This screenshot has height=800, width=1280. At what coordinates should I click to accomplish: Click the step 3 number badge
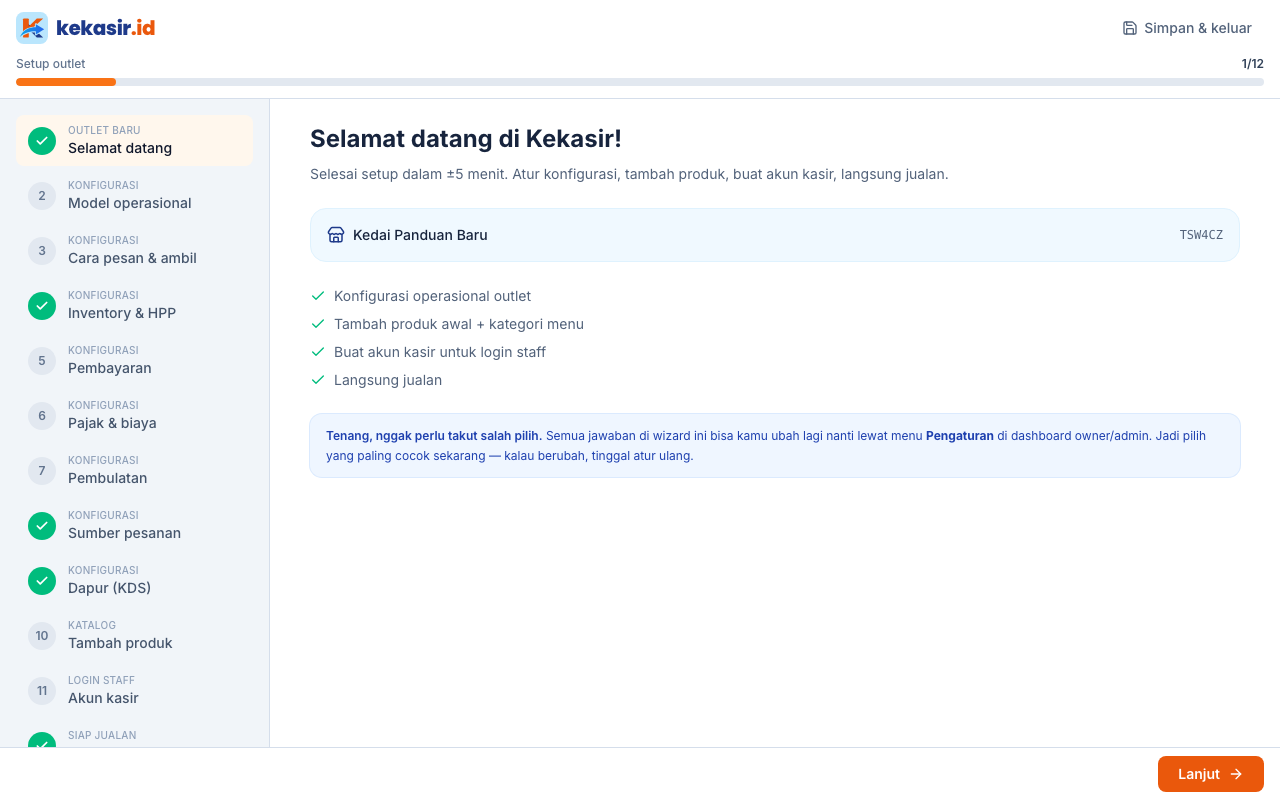tap(42, 250)
